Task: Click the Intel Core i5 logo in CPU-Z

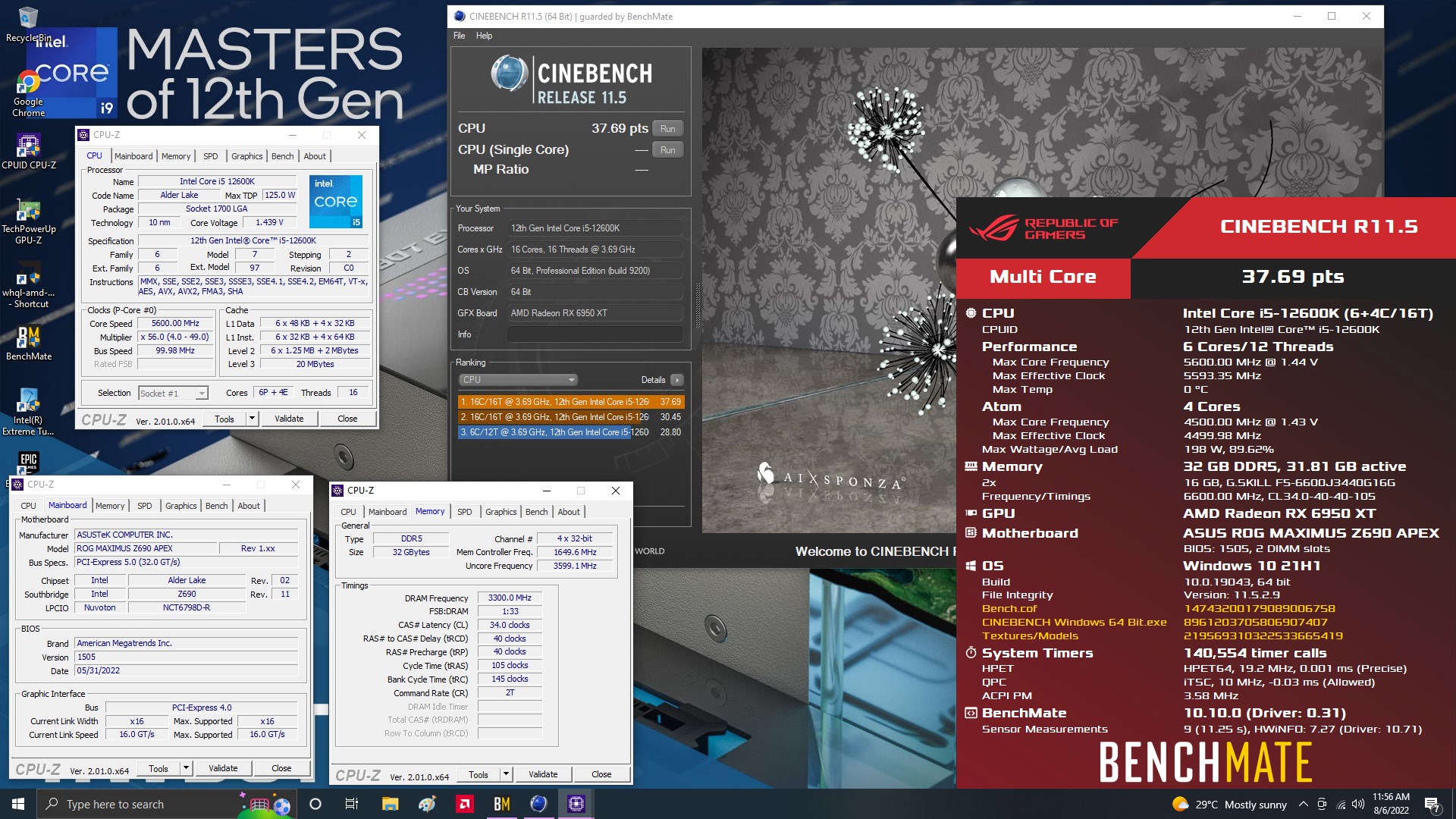Action: [336, 202]
